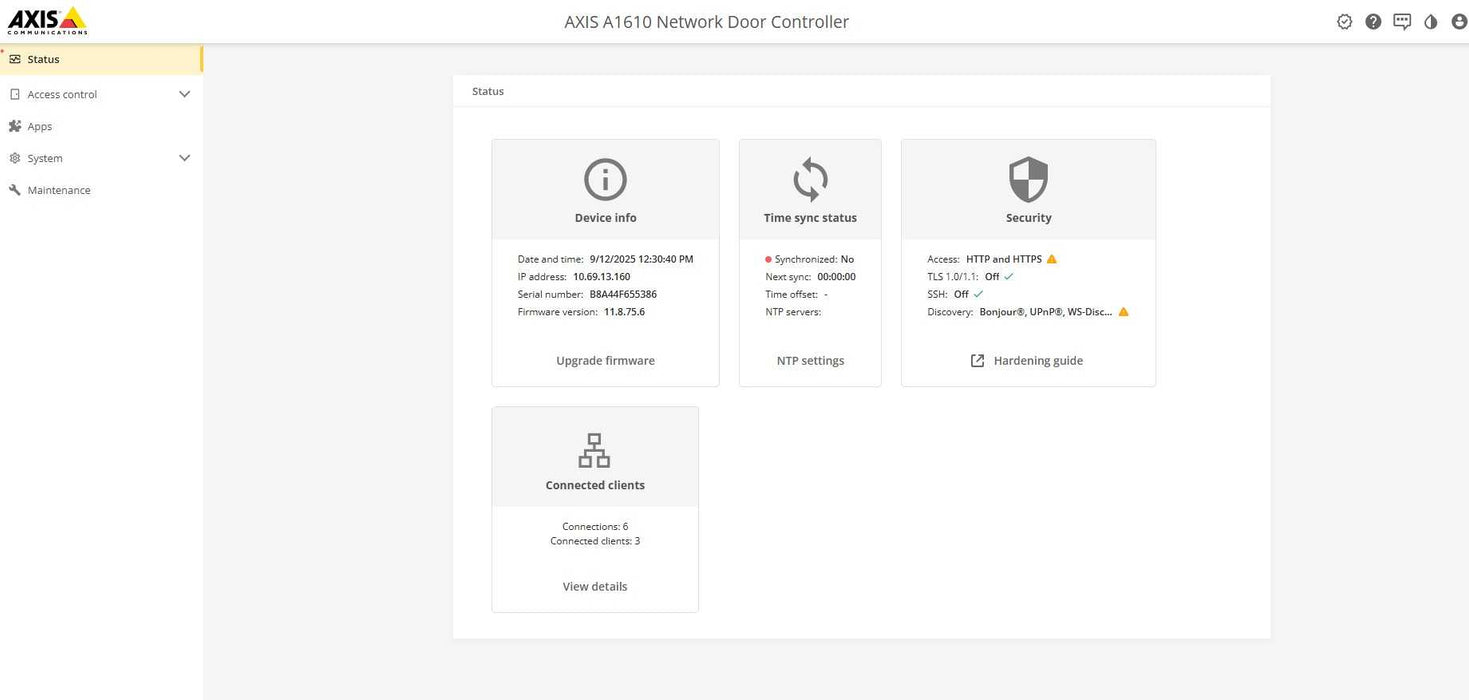Click the Connected clients network icon
1469x700 pixels.
point(595,450)
